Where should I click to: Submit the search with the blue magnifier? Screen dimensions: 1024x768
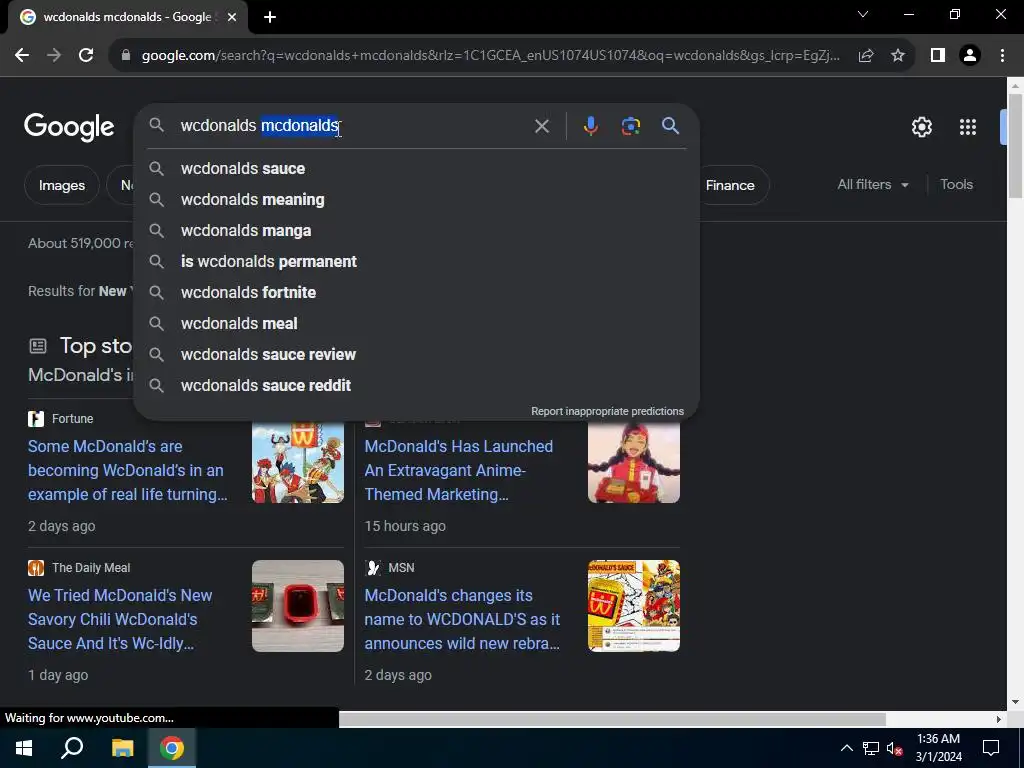click(x=671, y=126)
